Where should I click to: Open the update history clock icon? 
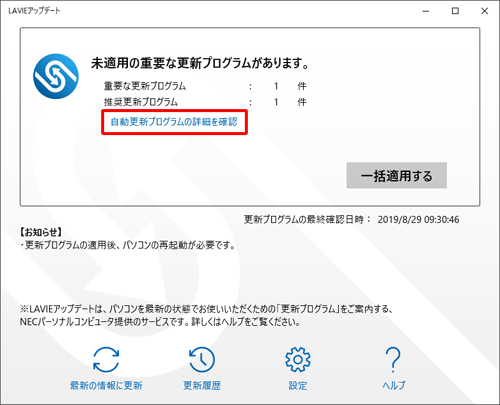(202, 360)
